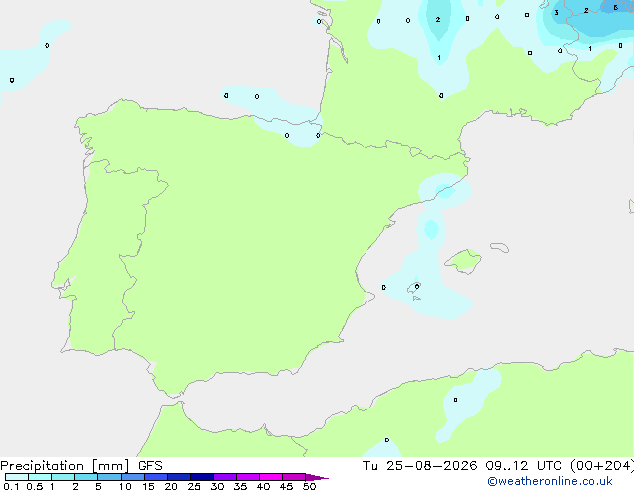Click the '35' legend scale label
634x490 pixels.
point(240,486)
